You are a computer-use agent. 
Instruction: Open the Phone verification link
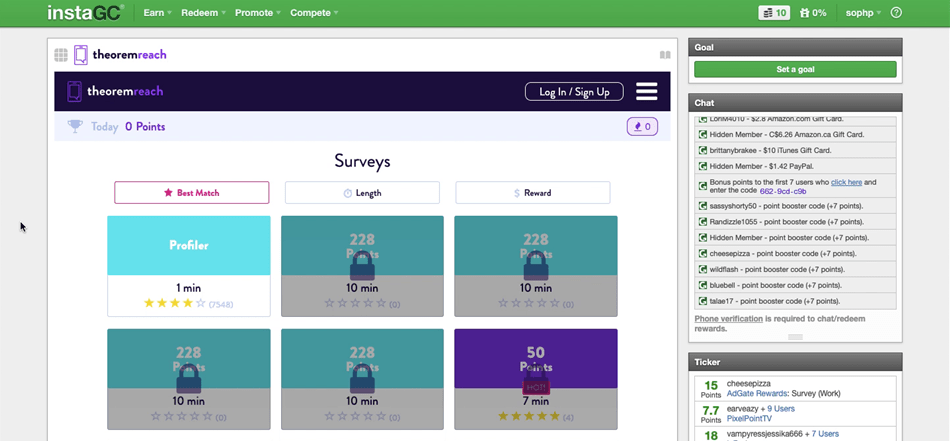pyautogui.click(x=729, y=319)
